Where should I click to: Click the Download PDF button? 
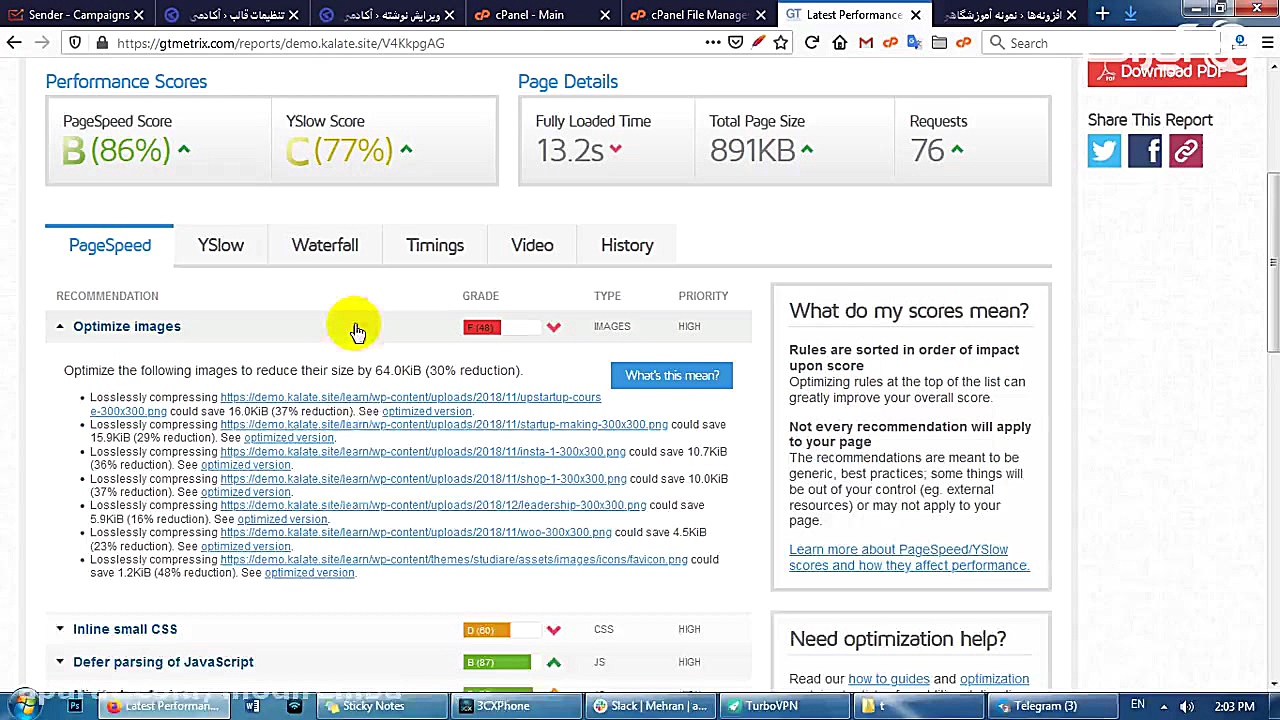(1167, 72)
